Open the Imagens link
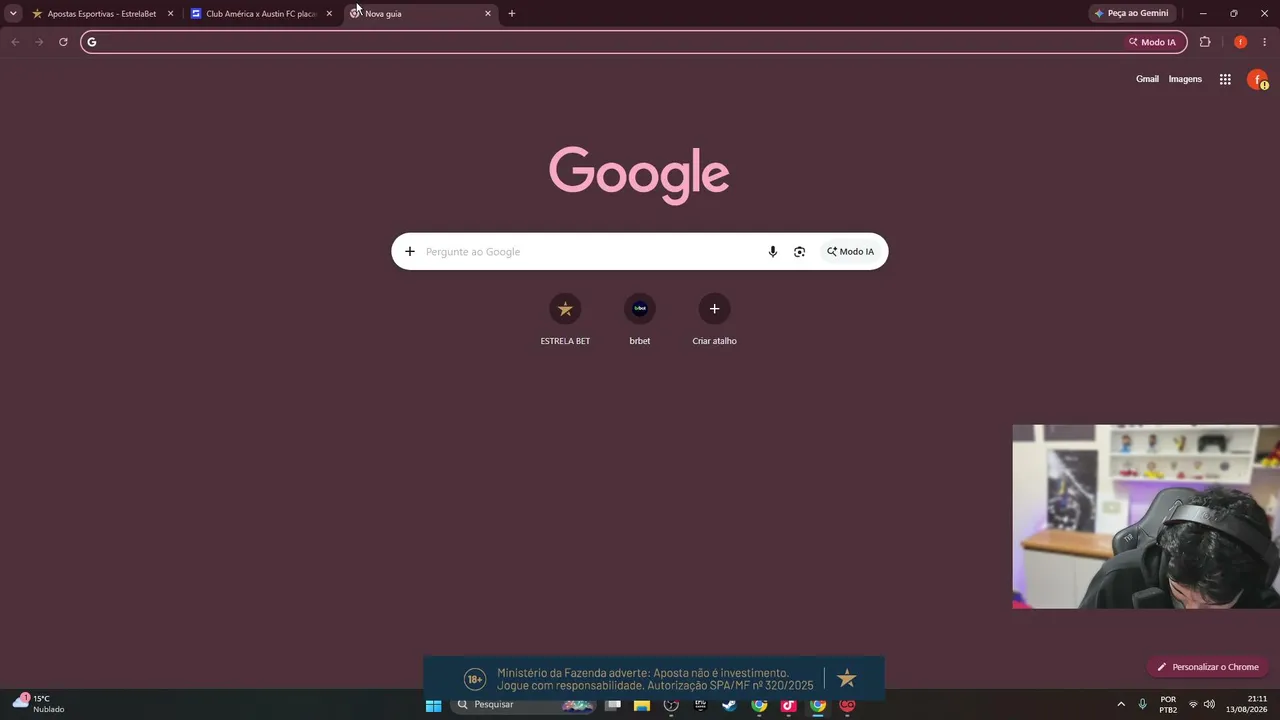The width and height of the screenshot is (1280, 720). tap(1185, 79)
